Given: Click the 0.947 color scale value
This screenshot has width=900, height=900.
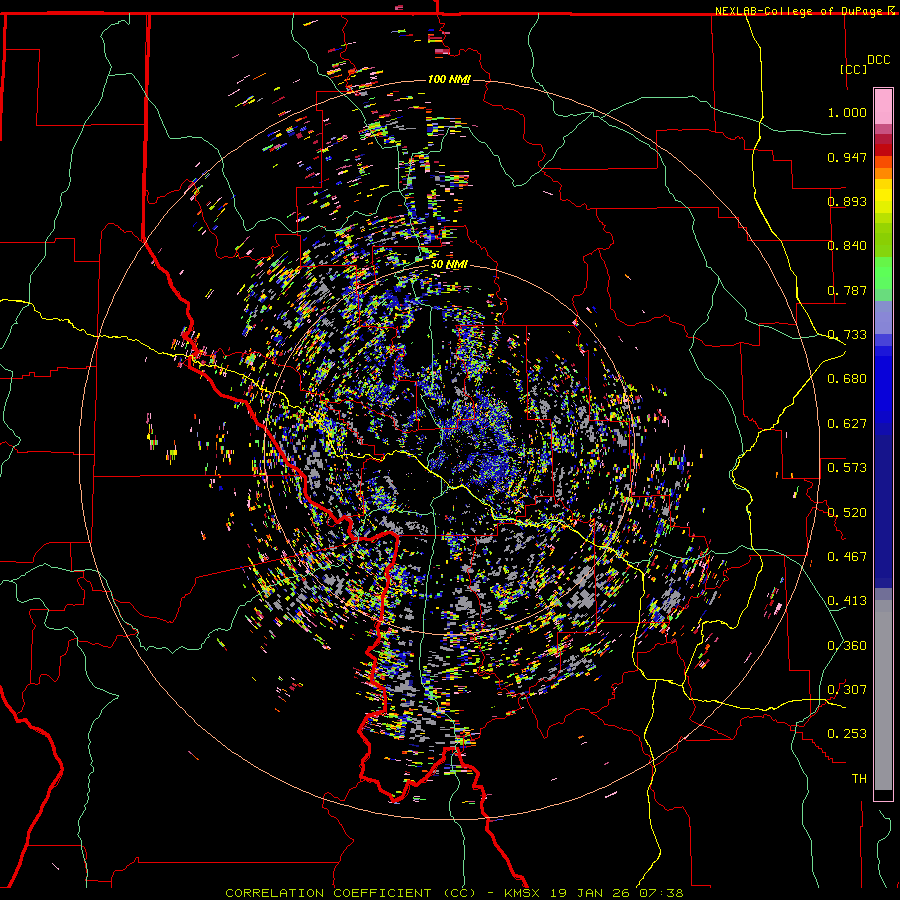Looking at the screenshot, I should tap(847, 157).
